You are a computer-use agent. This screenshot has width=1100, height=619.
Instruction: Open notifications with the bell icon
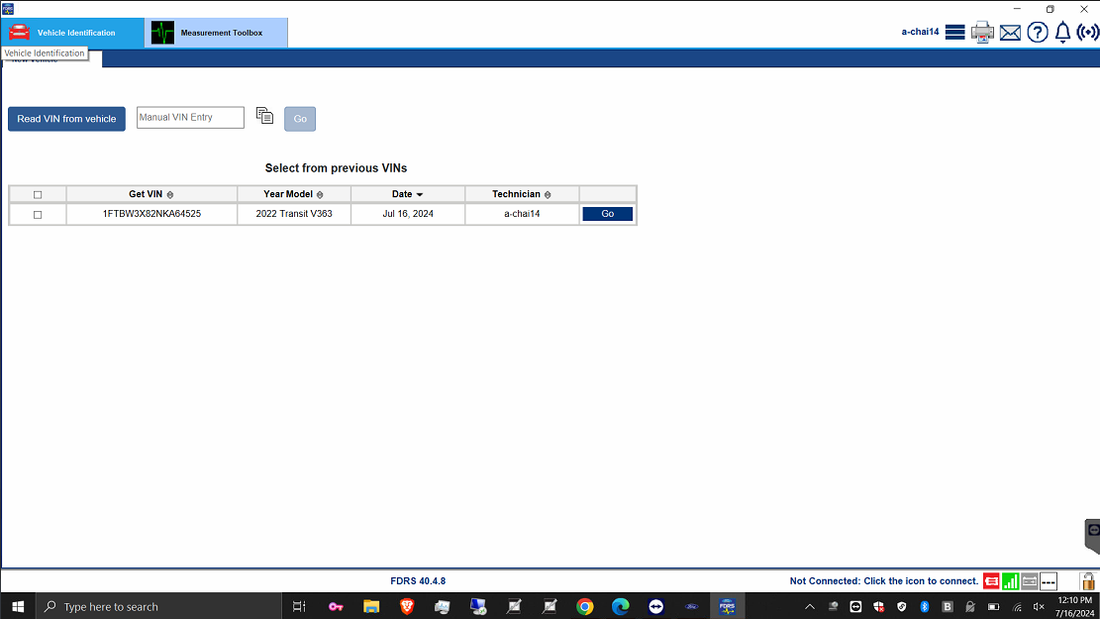[x=1062, y=31]
